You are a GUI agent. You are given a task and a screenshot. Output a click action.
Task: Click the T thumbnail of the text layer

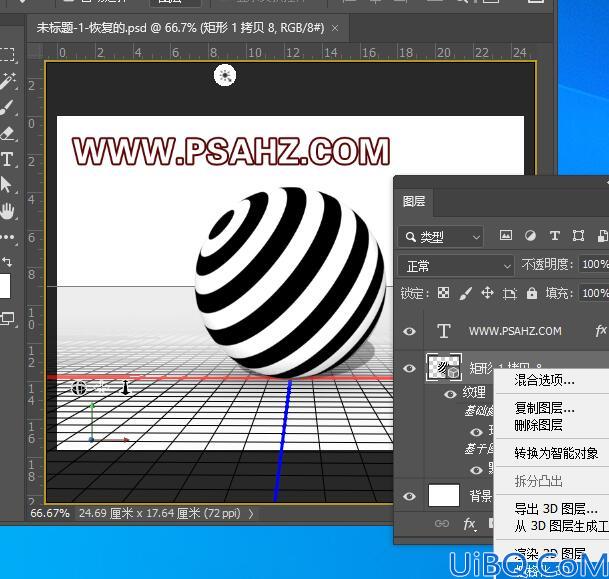[x=444, y=331]
